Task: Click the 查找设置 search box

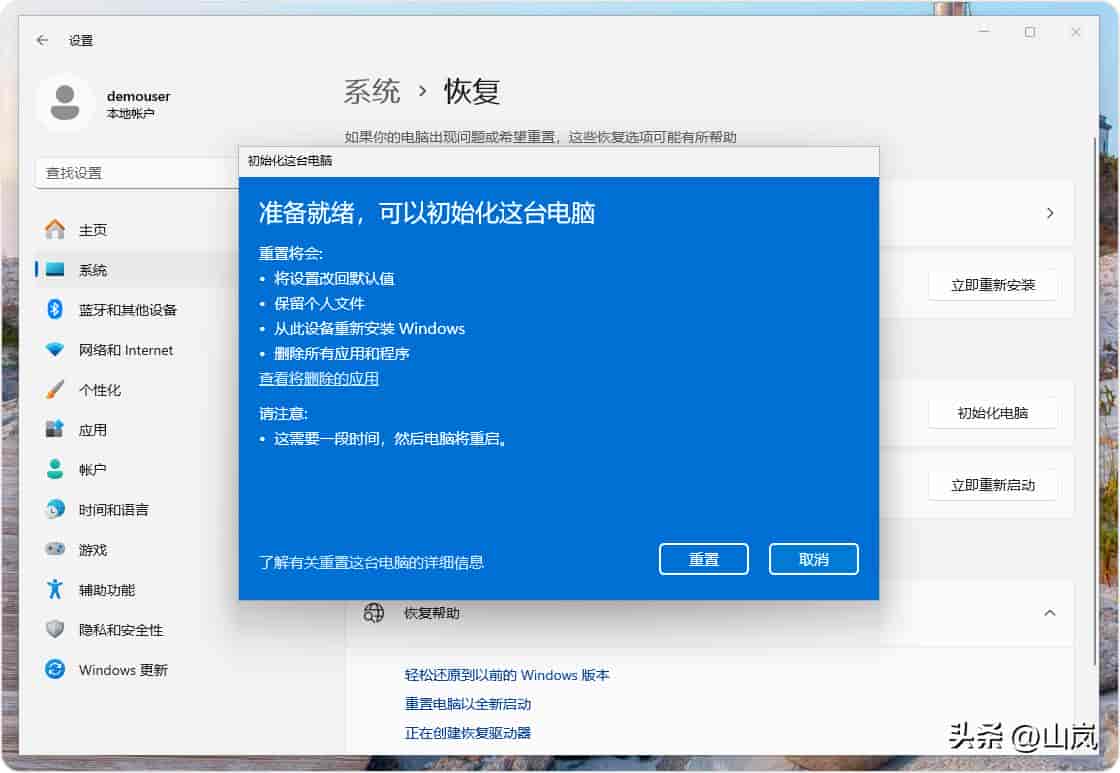Action: 136,173
